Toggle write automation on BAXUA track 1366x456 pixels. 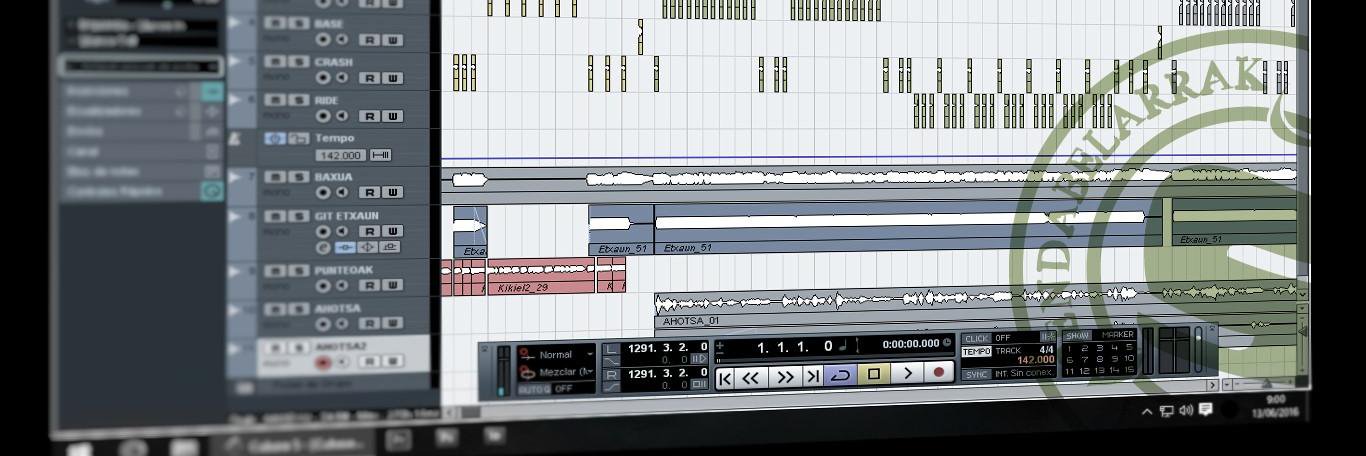pos(392,193)
